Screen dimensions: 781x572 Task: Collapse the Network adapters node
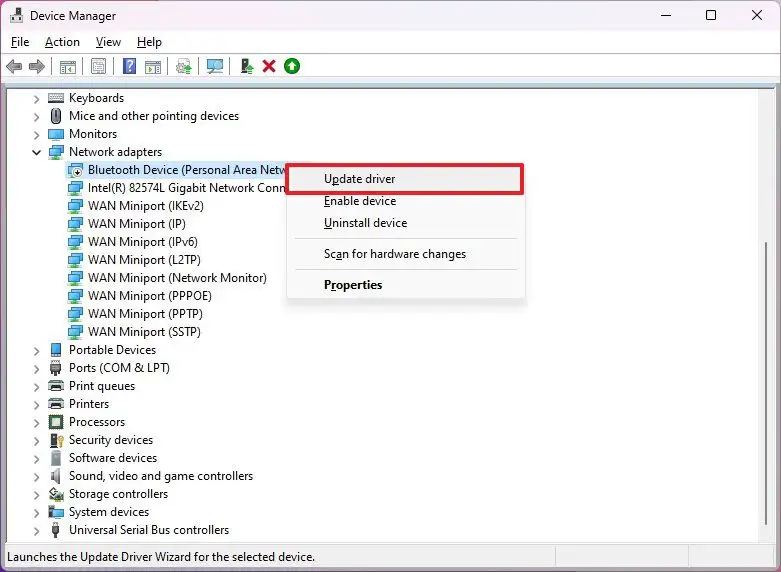[x=36, y=152]
